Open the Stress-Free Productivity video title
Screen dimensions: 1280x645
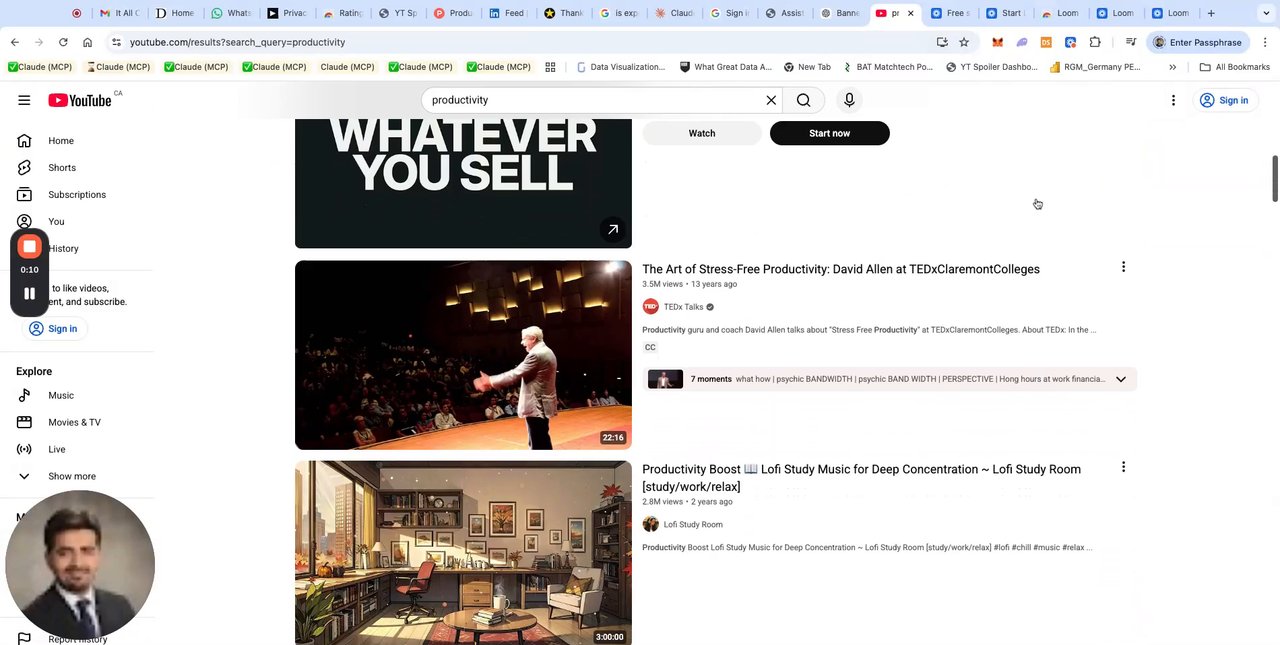pos(841,269)
